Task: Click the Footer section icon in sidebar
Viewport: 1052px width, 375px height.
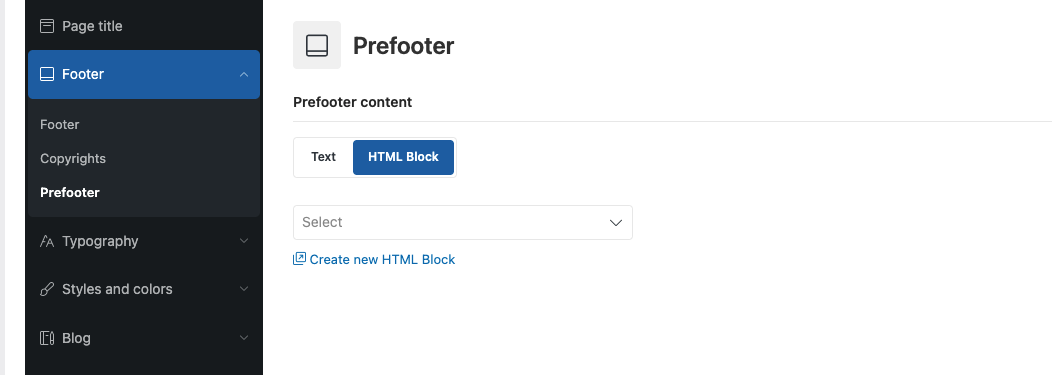Action: [x=46, y=74]
